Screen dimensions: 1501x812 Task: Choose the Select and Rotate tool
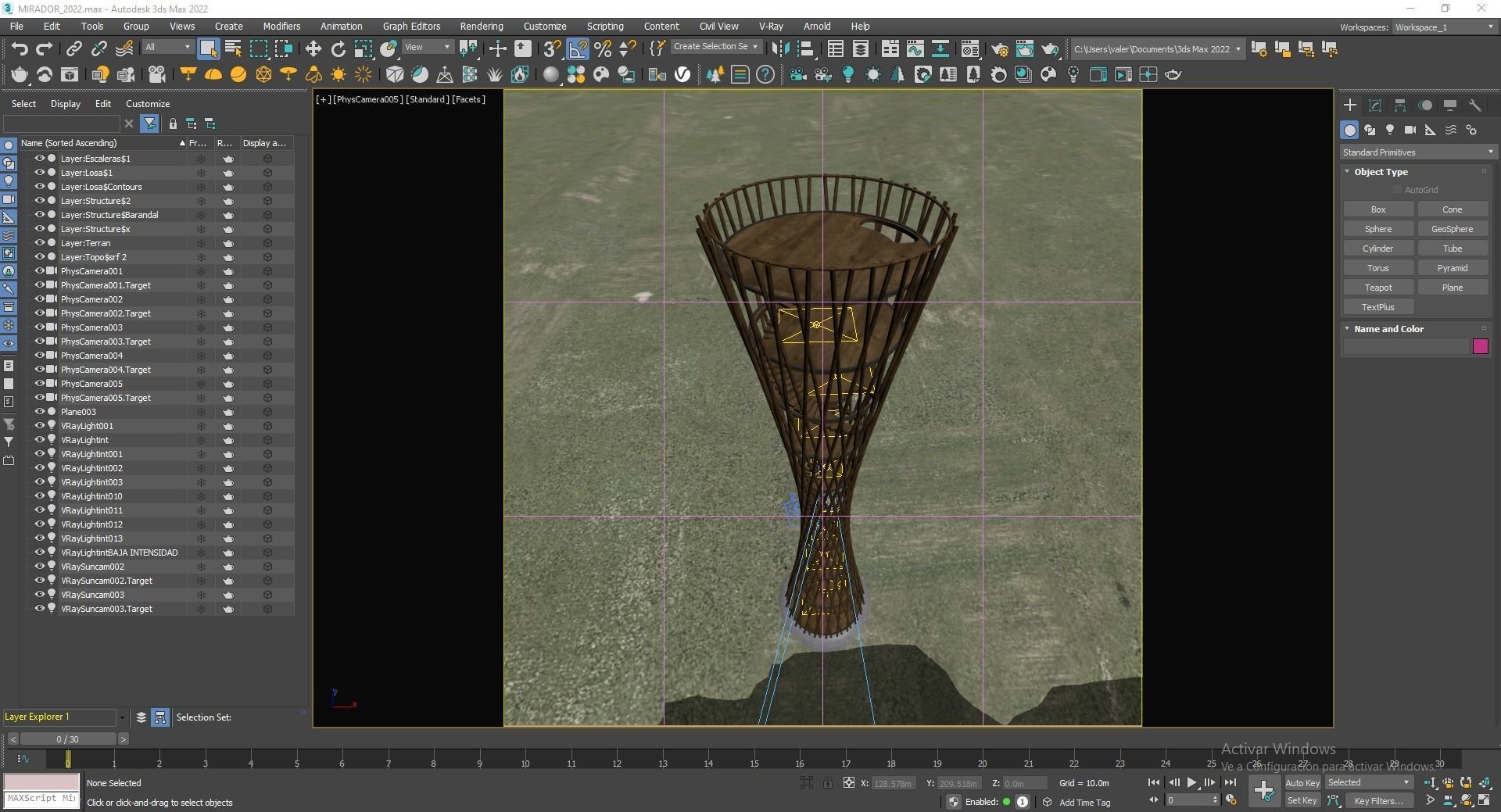pos(338,49)
